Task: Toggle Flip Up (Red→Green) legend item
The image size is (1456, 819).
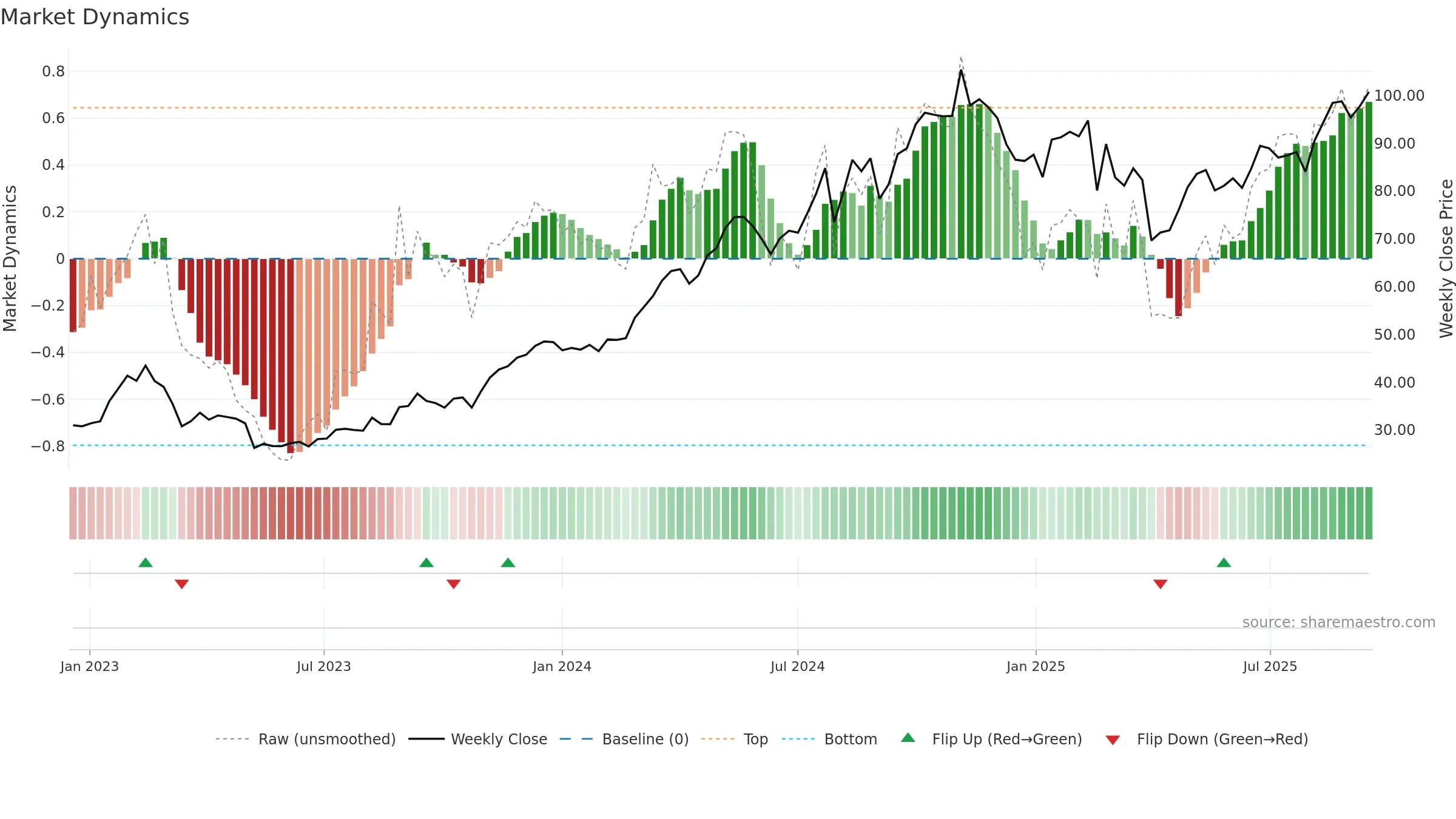Action: coord(991,739)
